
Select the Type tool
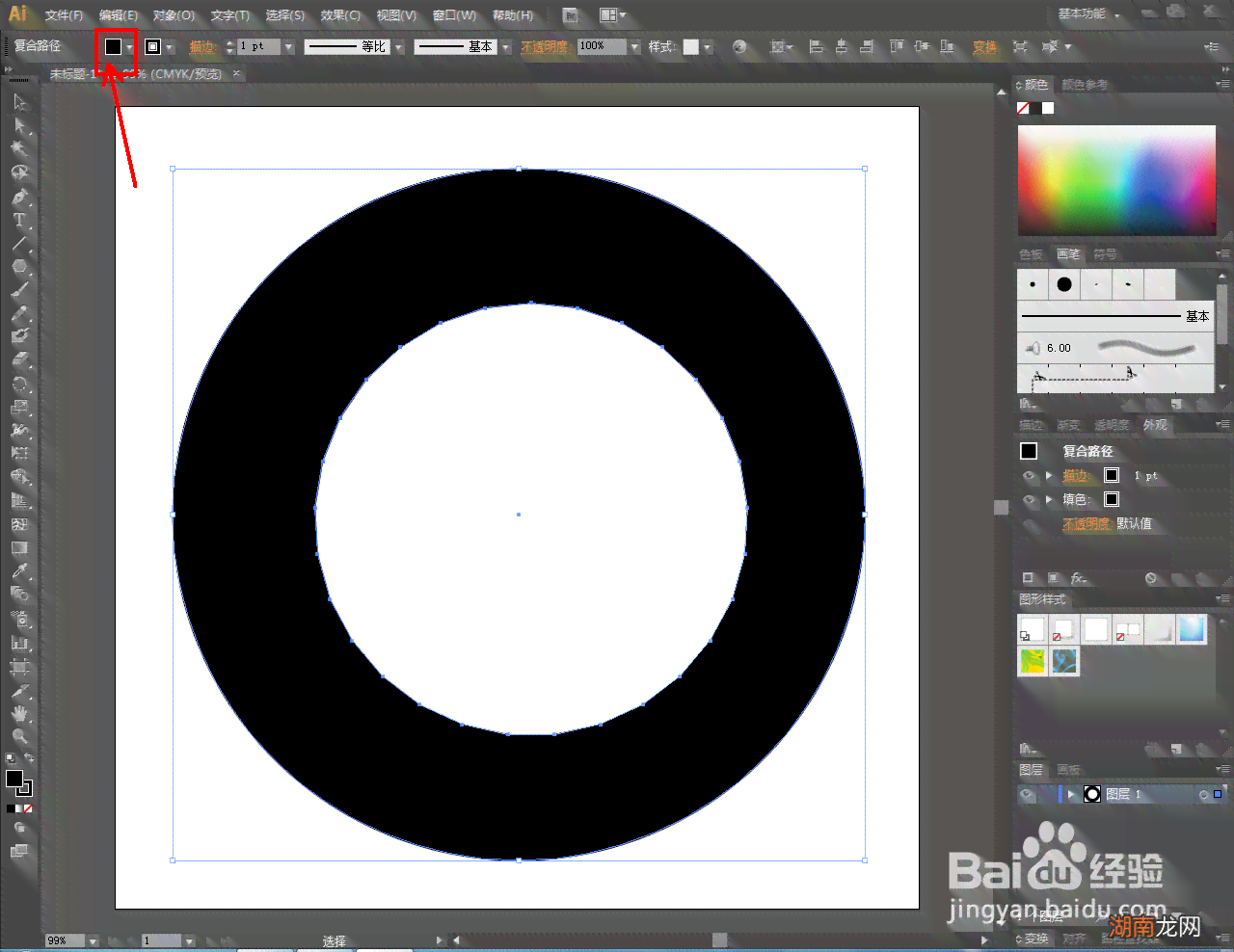[19, 220]
